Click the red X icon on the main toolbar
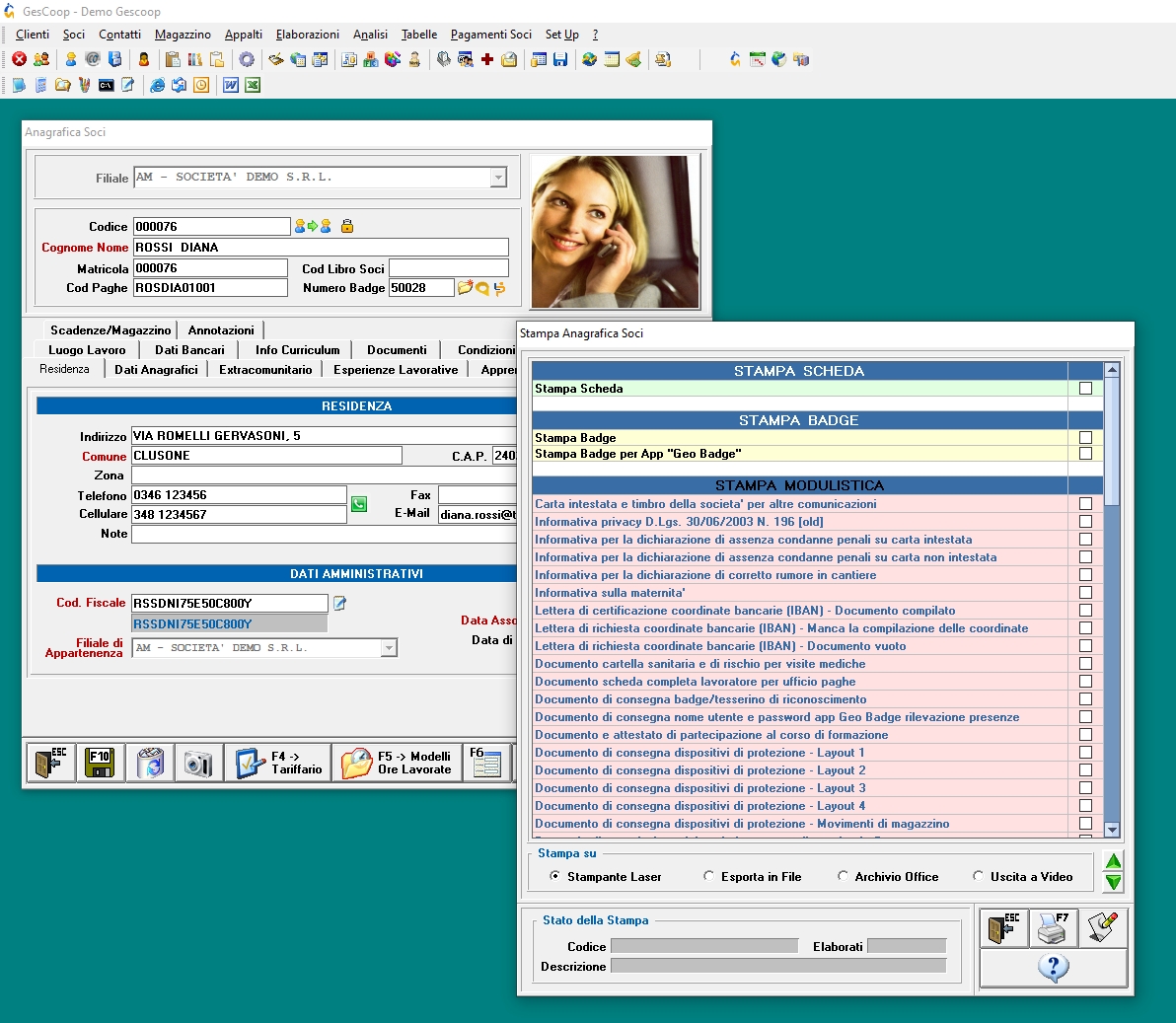The width and height of the screenshot is (1176, 1023). click(x=20, y=59)
